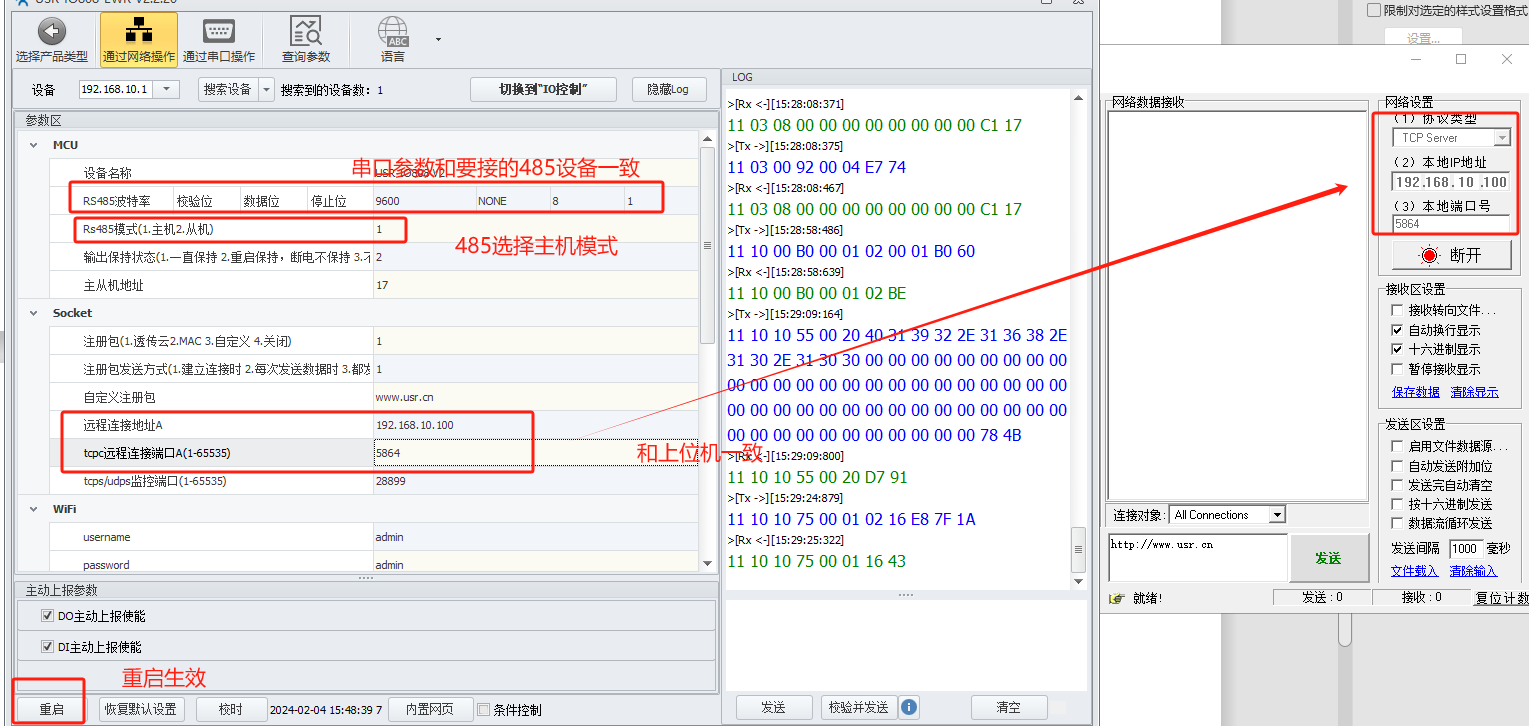The height and width of the screenshot is (726, 1529).
Task: Open the 查询参数 query icon
Action: (305, 30)
